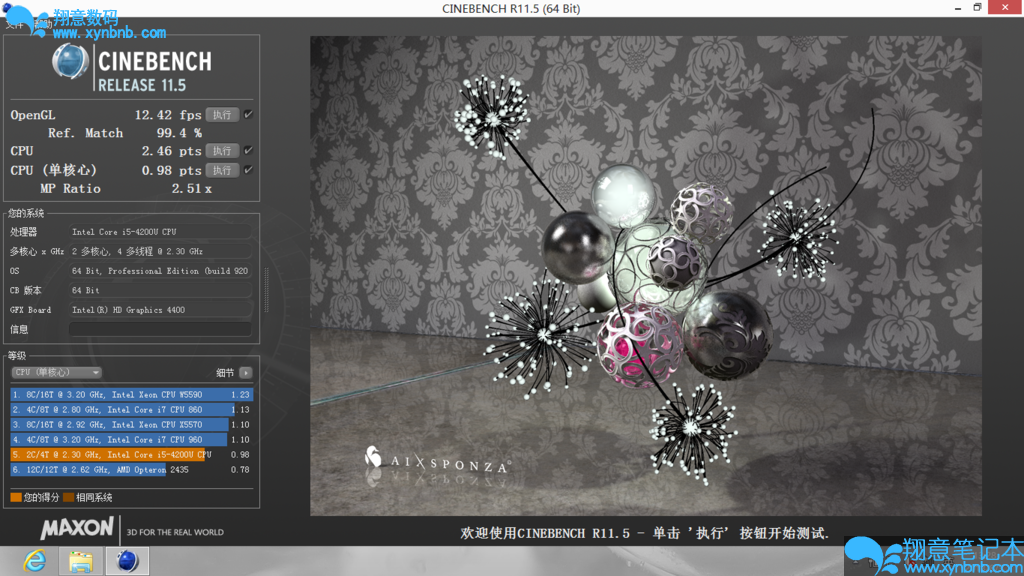Click the side panel grip handle by the OS row
1024x576 pixels.
[266, 290]
